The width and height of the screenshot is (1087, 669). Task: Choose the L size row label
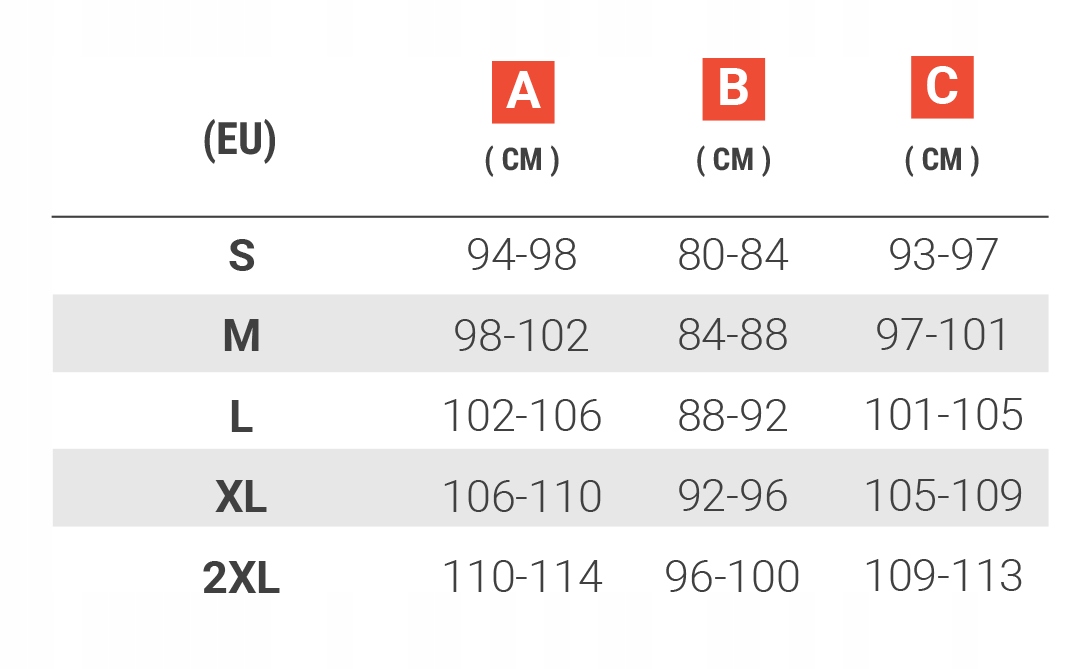pyautogui.click(x=241, y=416)
